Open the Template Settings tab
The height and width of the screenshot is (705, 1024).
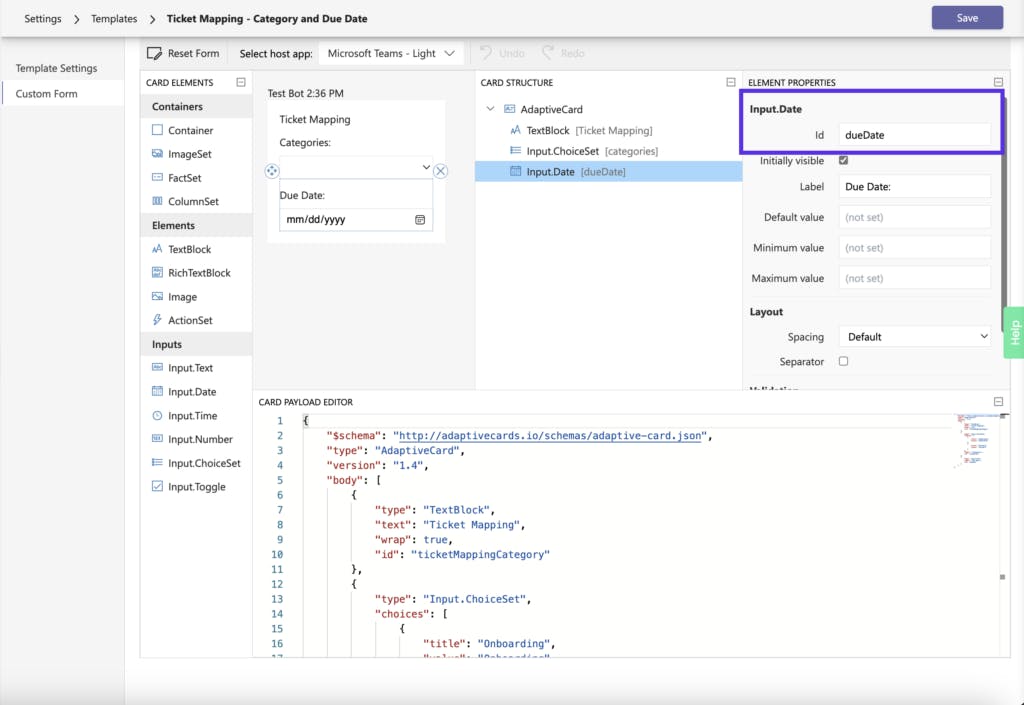click(x=57, y=68)
